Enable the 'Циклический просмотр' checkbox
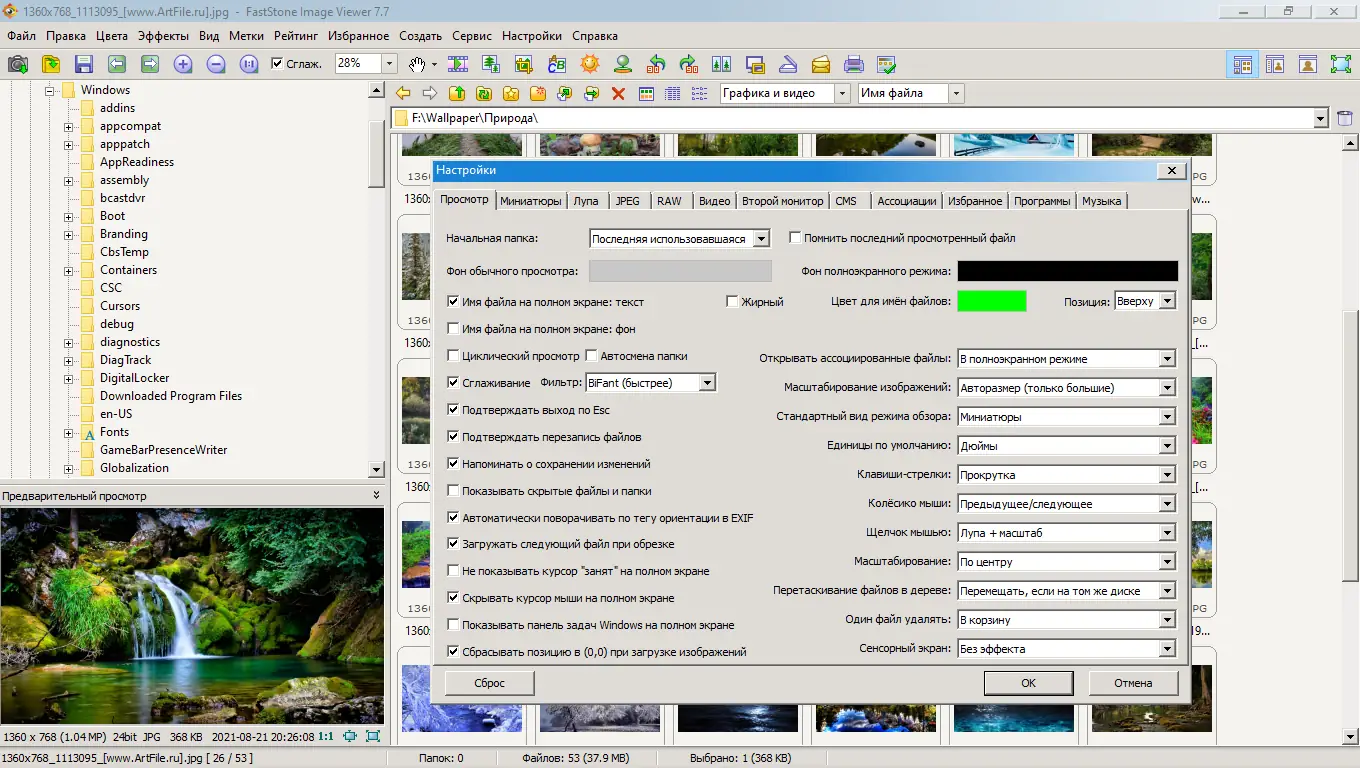Image resolution: width=1360 pixels, height=768 pixels. pyautogui.click(x=454, y=356)
